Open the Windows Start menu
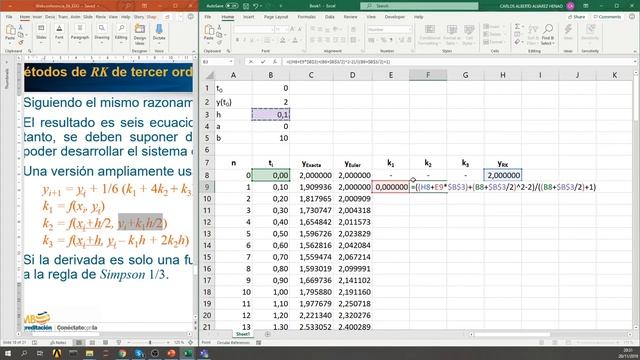The image size is (640, 360). pos(8,353)
